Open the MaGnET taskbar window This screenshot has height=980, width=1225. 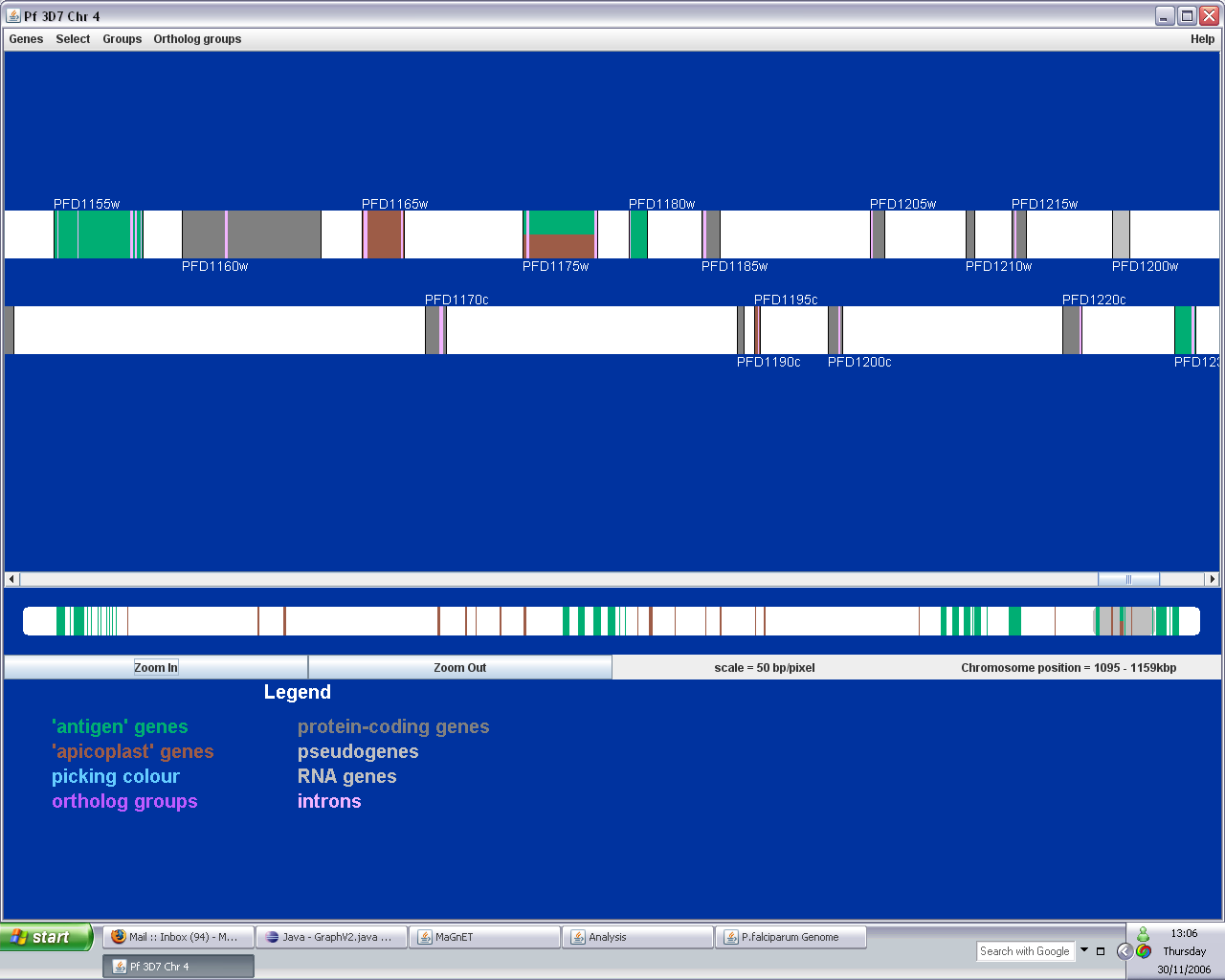pyautogui.click(x=483, y=937)
